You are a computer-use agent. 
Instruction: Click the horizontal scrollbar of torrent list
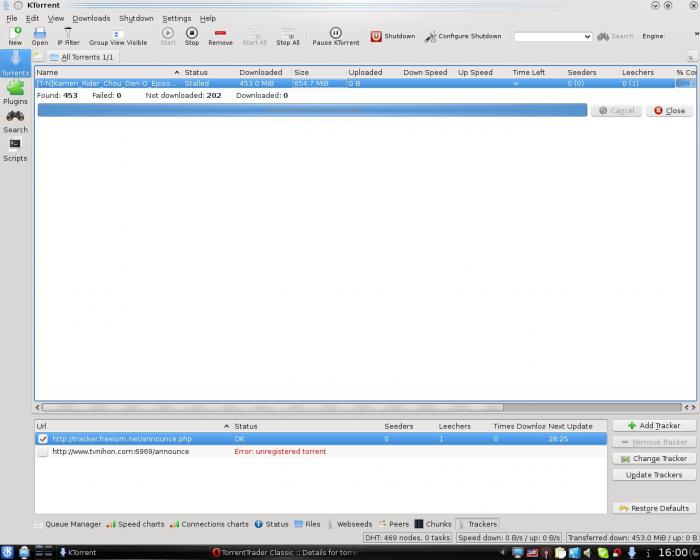272,407
